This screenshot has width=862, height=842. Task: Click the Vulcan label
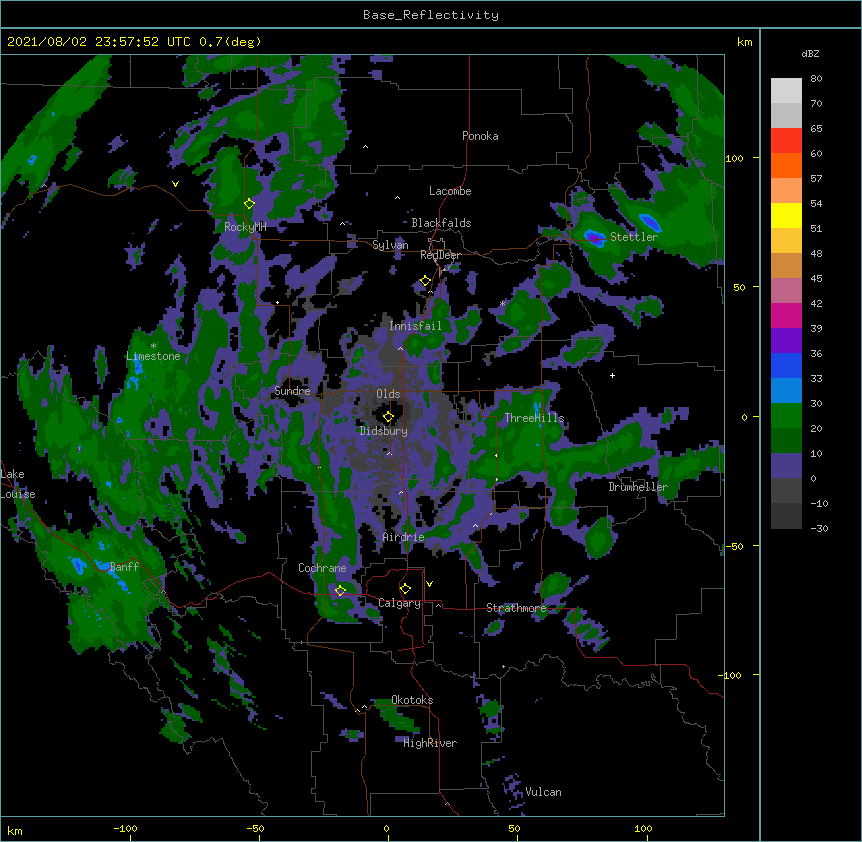coord(543,792)
